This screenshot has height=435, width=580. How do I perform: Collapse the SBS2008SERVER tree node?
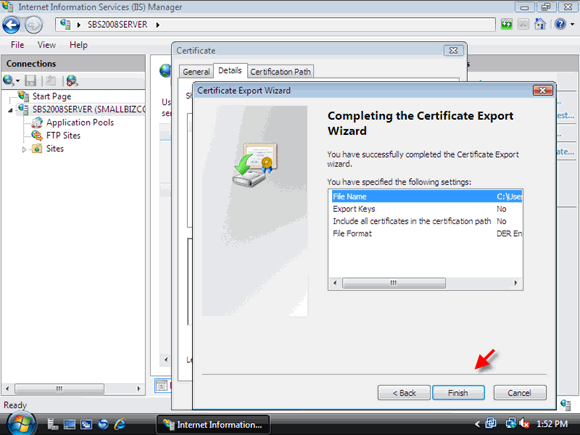pos(10,110)
